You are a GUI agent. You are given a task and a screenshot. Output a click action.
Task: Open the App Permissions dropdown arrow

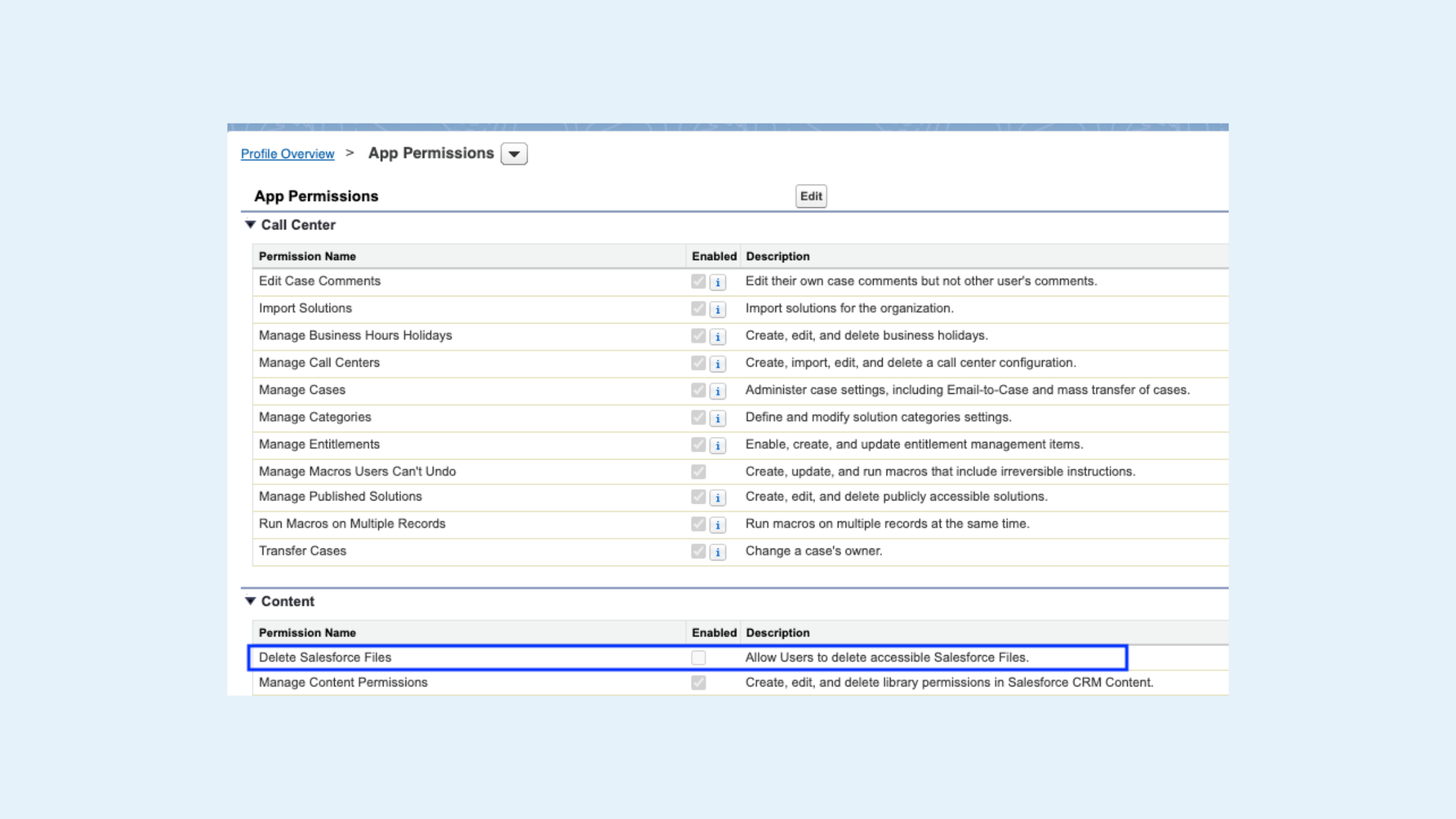(514, 153)
